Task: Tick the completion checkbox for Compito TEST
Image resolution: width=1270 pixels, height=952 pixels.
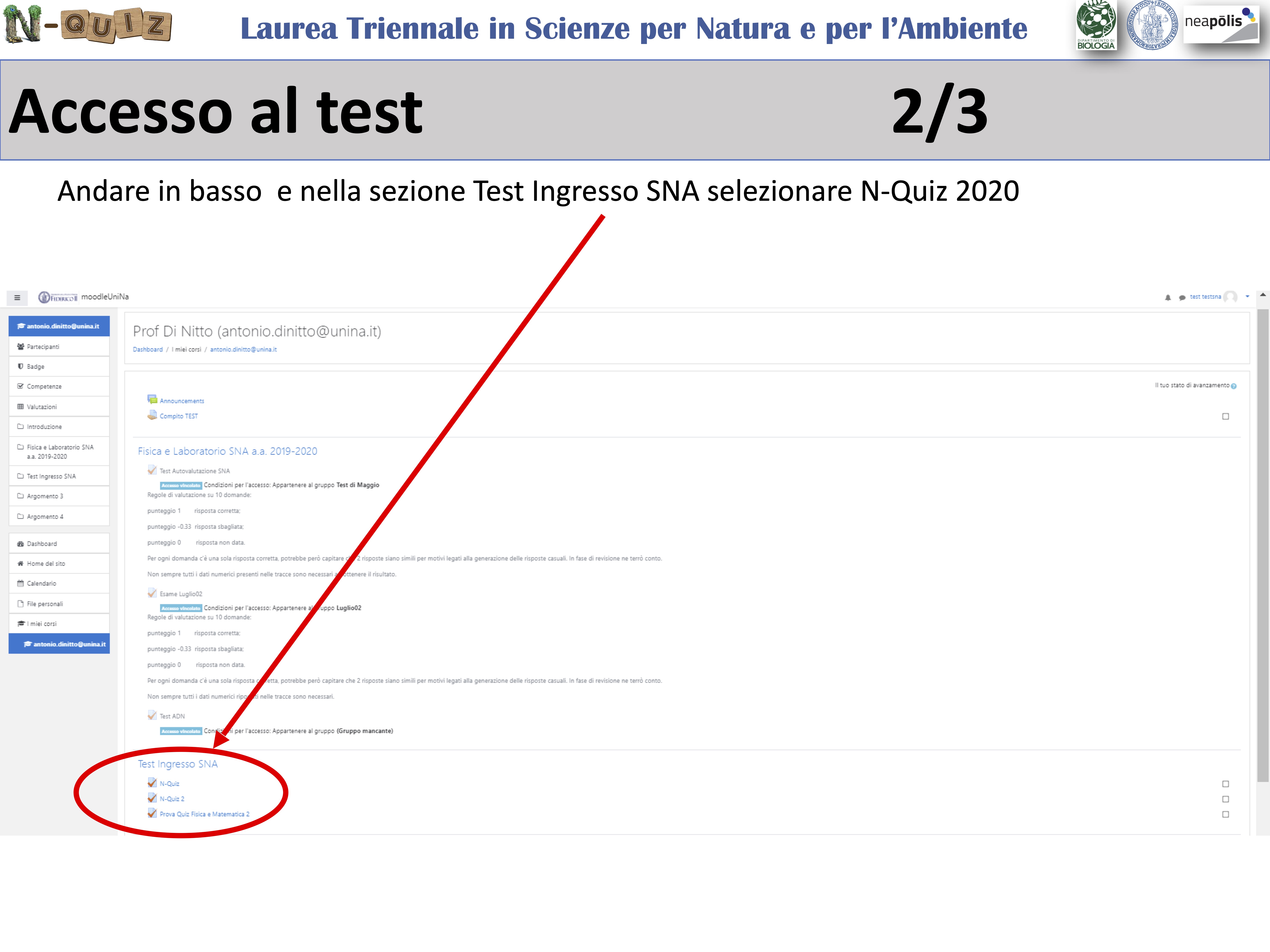Action: pos(1226,417)
